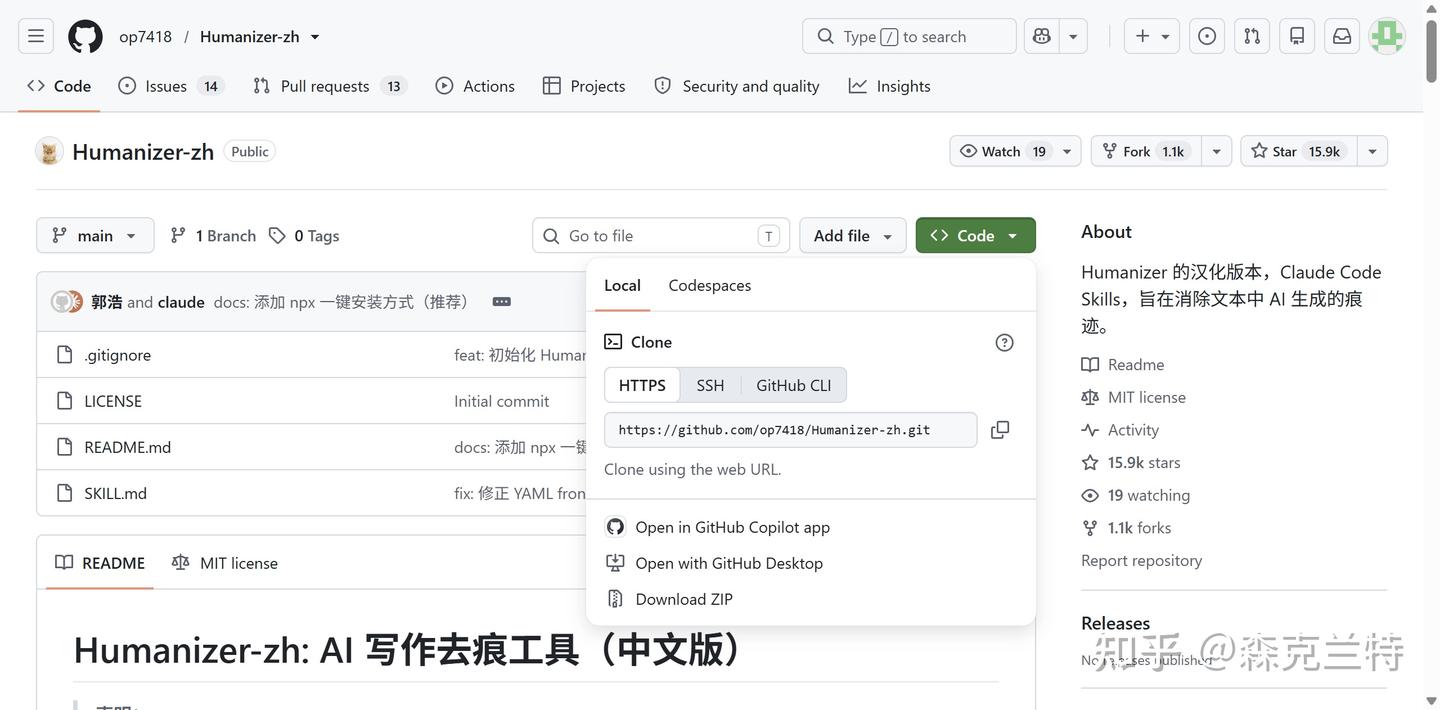Select the MIT license tab below files
This screenshot has height=710, width=1440.
225,563
